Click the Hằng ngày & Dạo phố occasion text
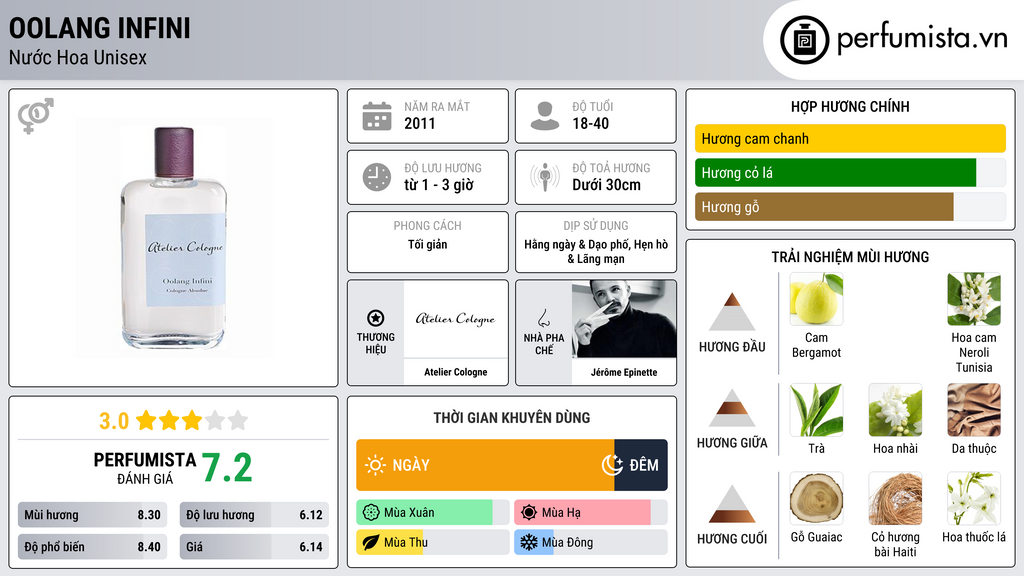Screen dimensions: 1024x576 596,251
